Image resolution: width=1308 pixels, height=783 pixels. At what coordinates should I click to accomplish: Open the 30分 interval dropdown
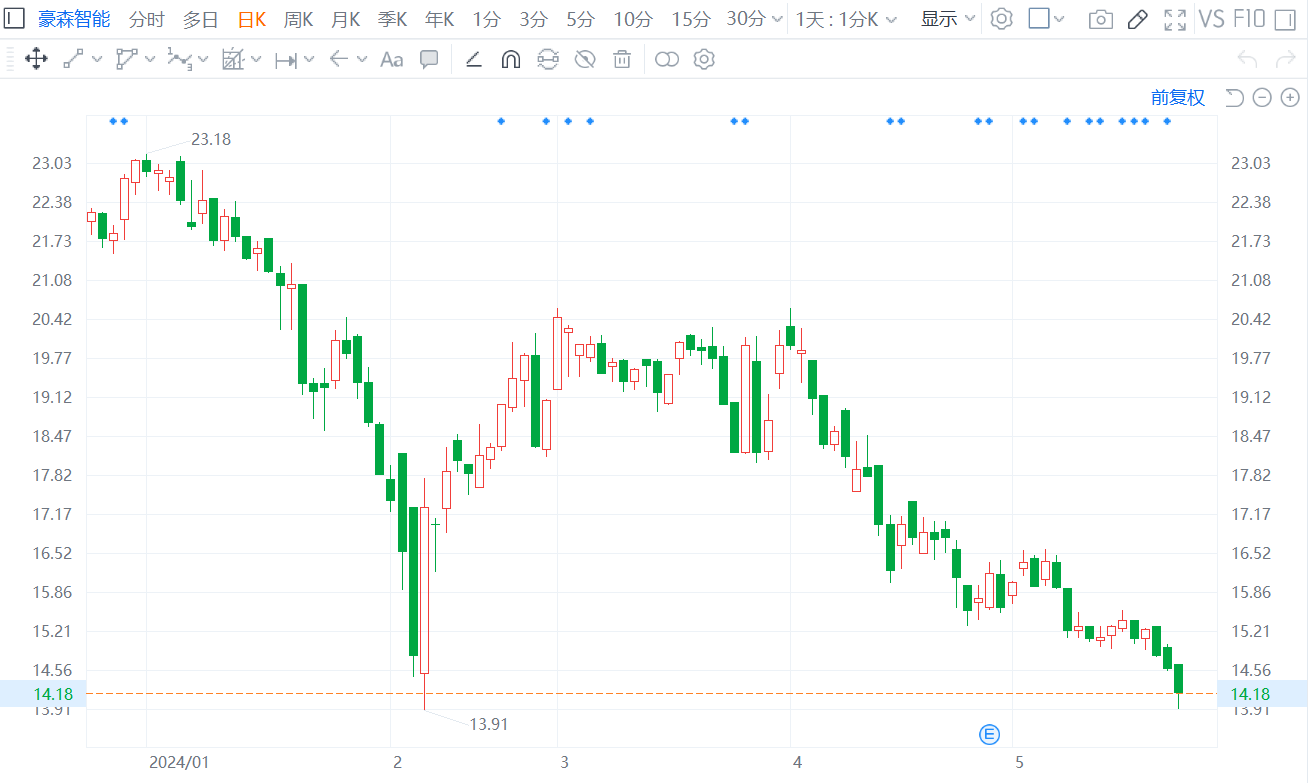[x=755, y=18]
